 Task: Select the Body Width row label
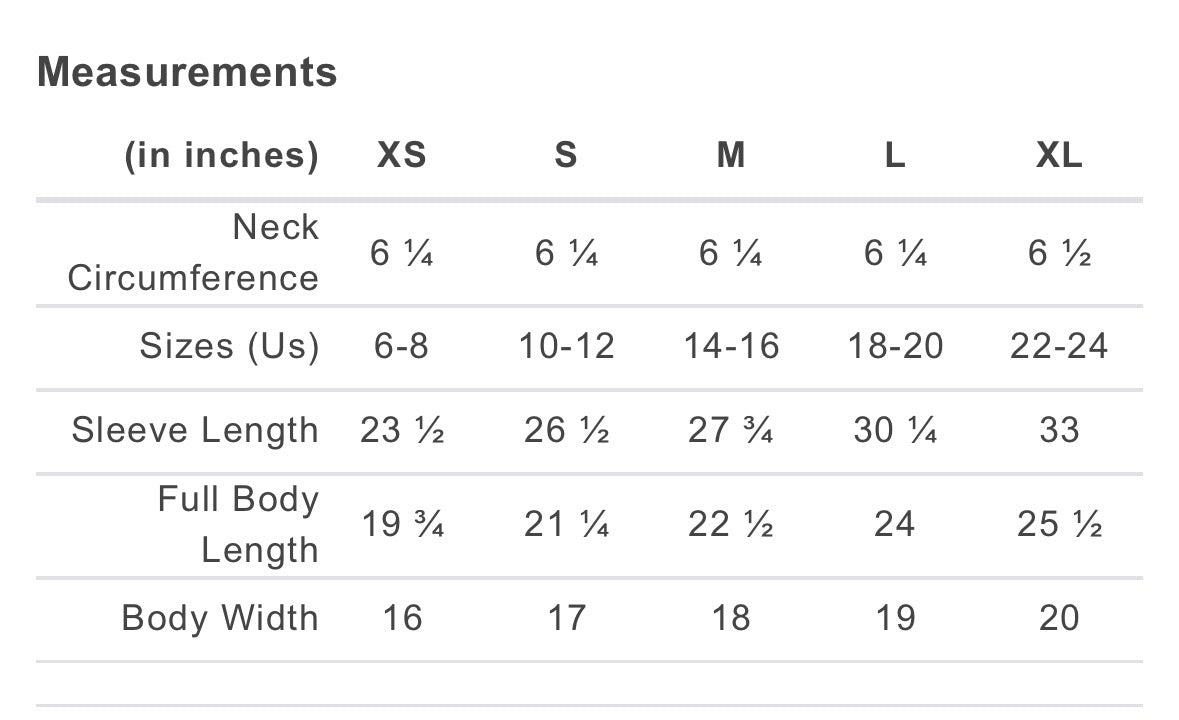220,618
